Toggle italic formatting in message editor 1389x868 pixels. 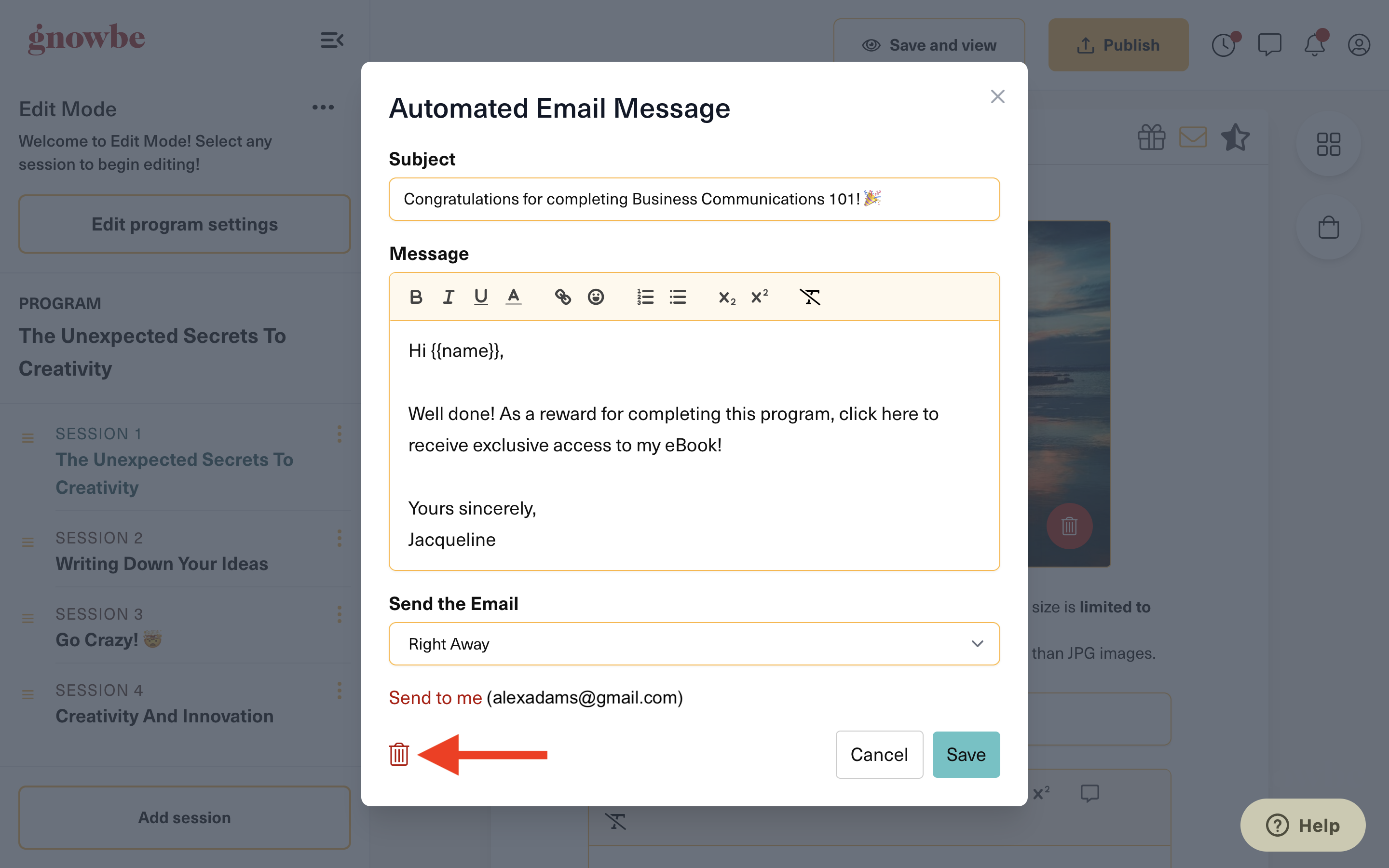[448, 297]
